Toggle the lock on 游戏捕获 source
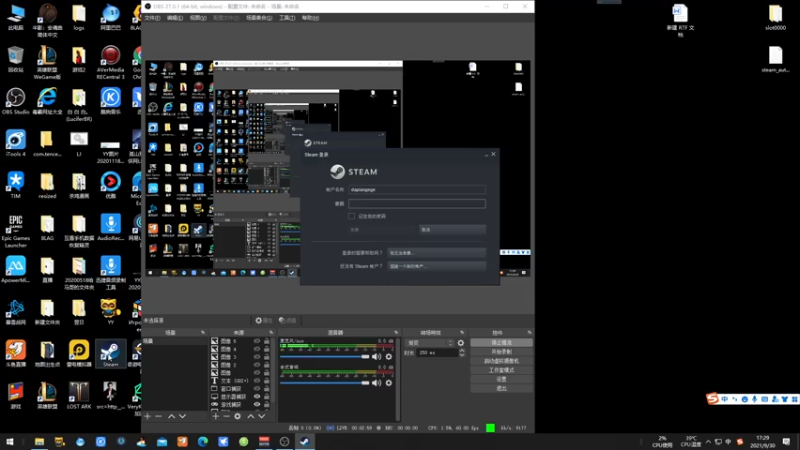 (266, 405)
